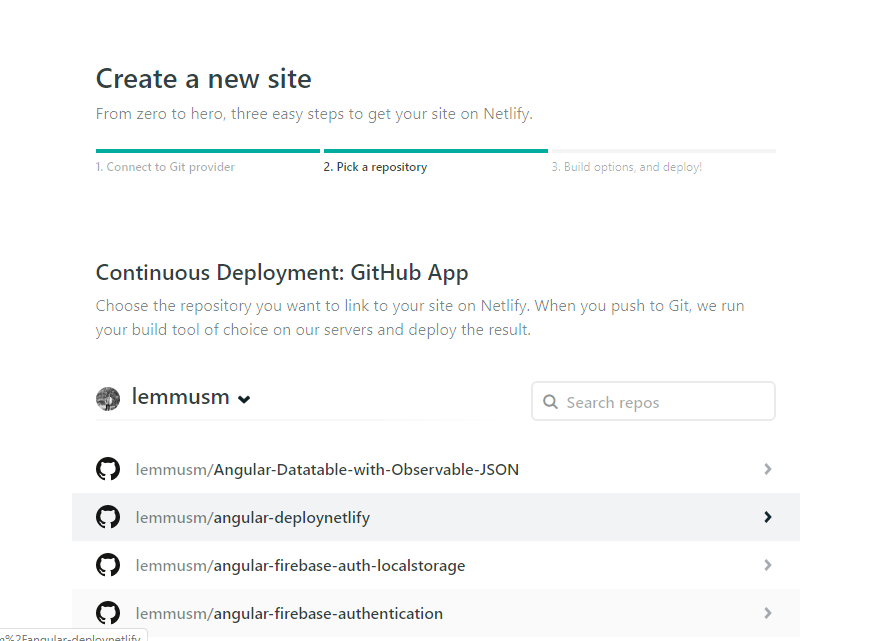
Task: Click chevron for angular-firebase-auth-localstorage row
Action: tap(767, 565)
